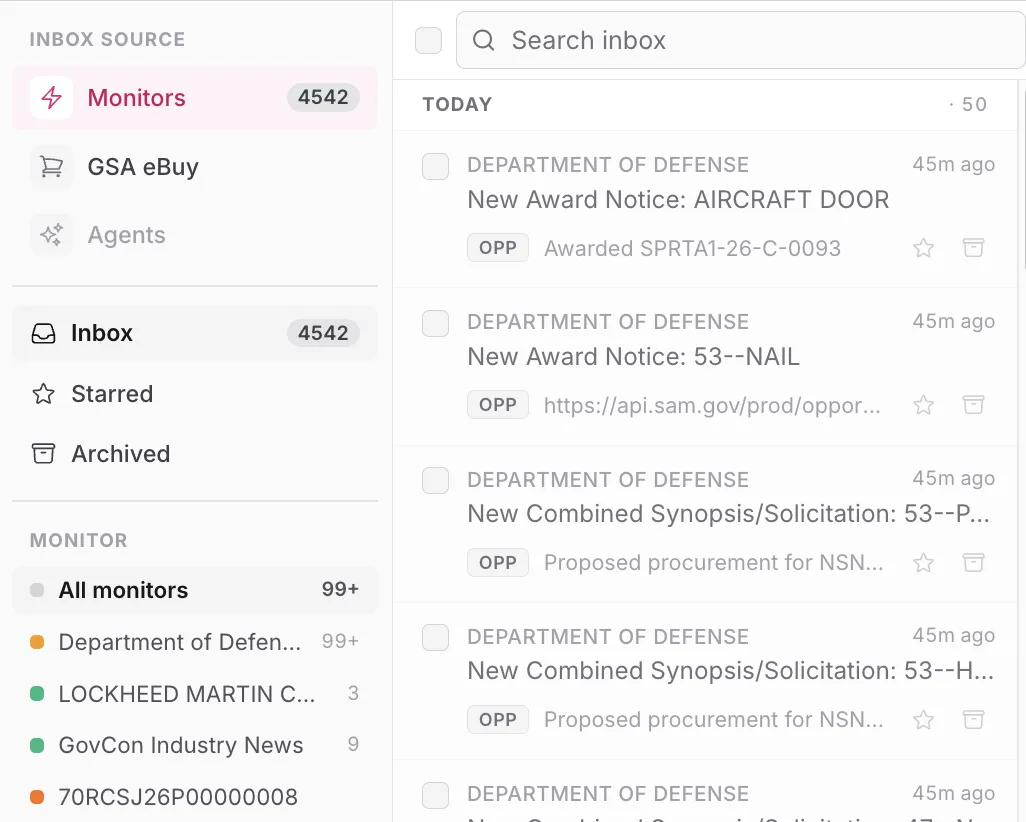Archive the 53--H... combined synopsis item

(973, 719)
